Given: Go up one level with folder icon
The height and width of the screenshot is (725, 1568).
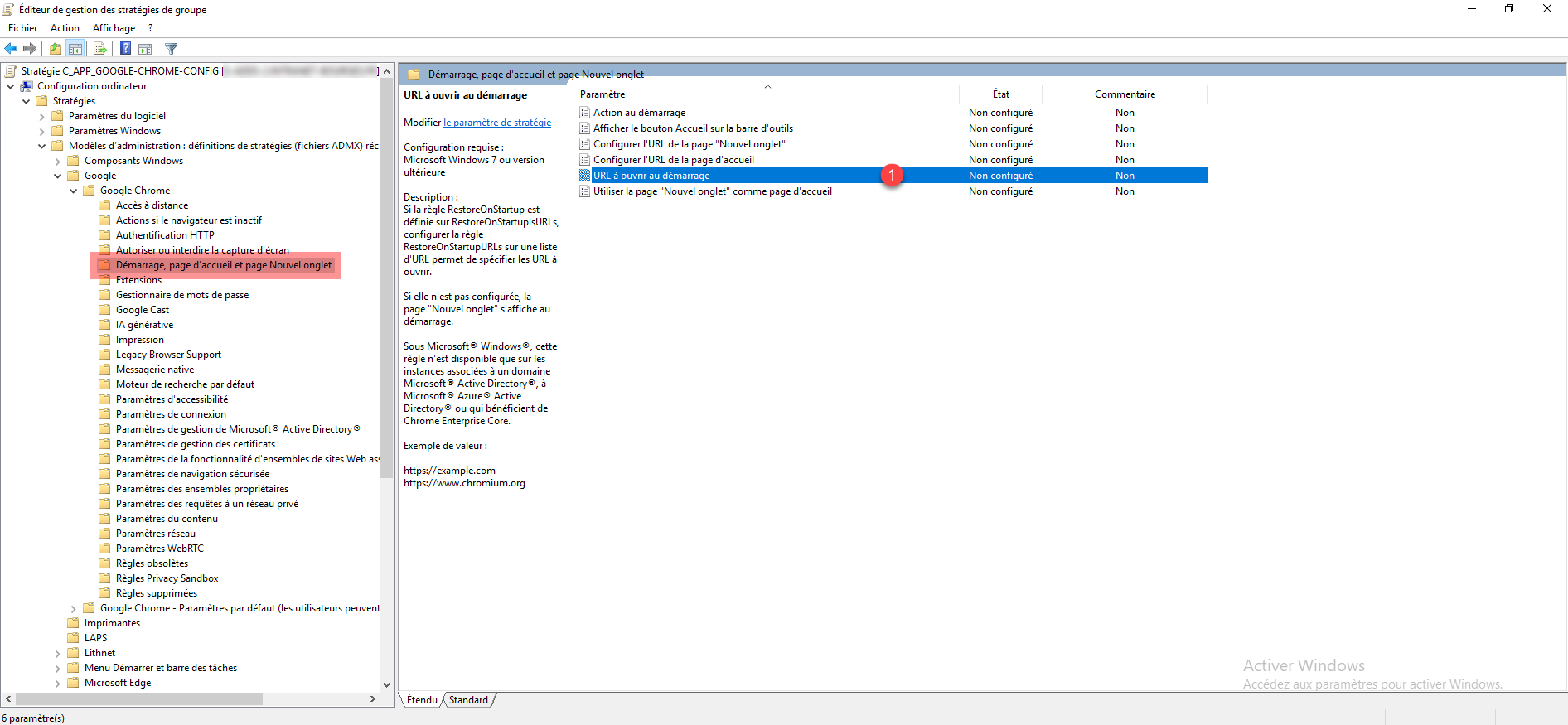Looking at the screenshot, I should 55,49.
